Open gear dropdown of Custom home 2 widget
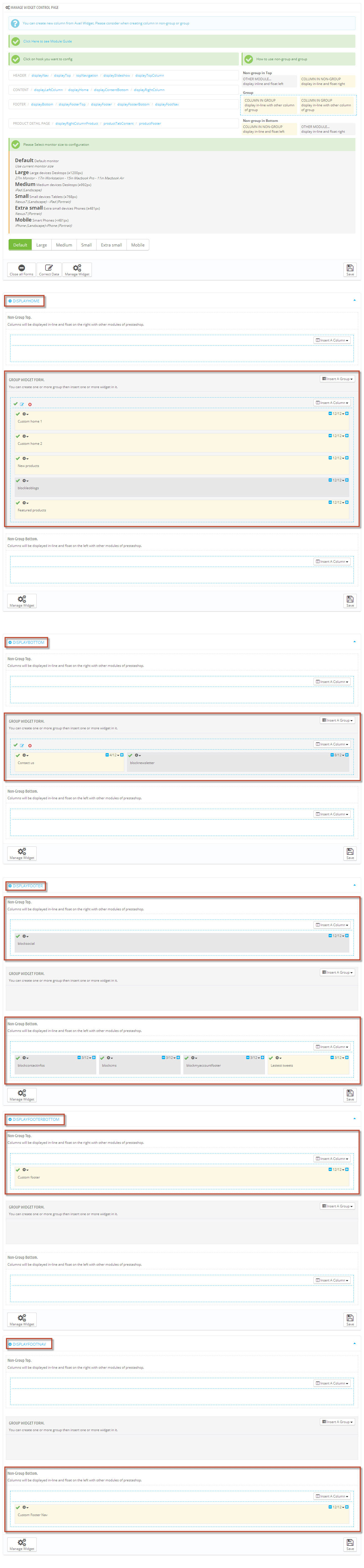Viewport: 364px width, 1568px height. [26, 436]
